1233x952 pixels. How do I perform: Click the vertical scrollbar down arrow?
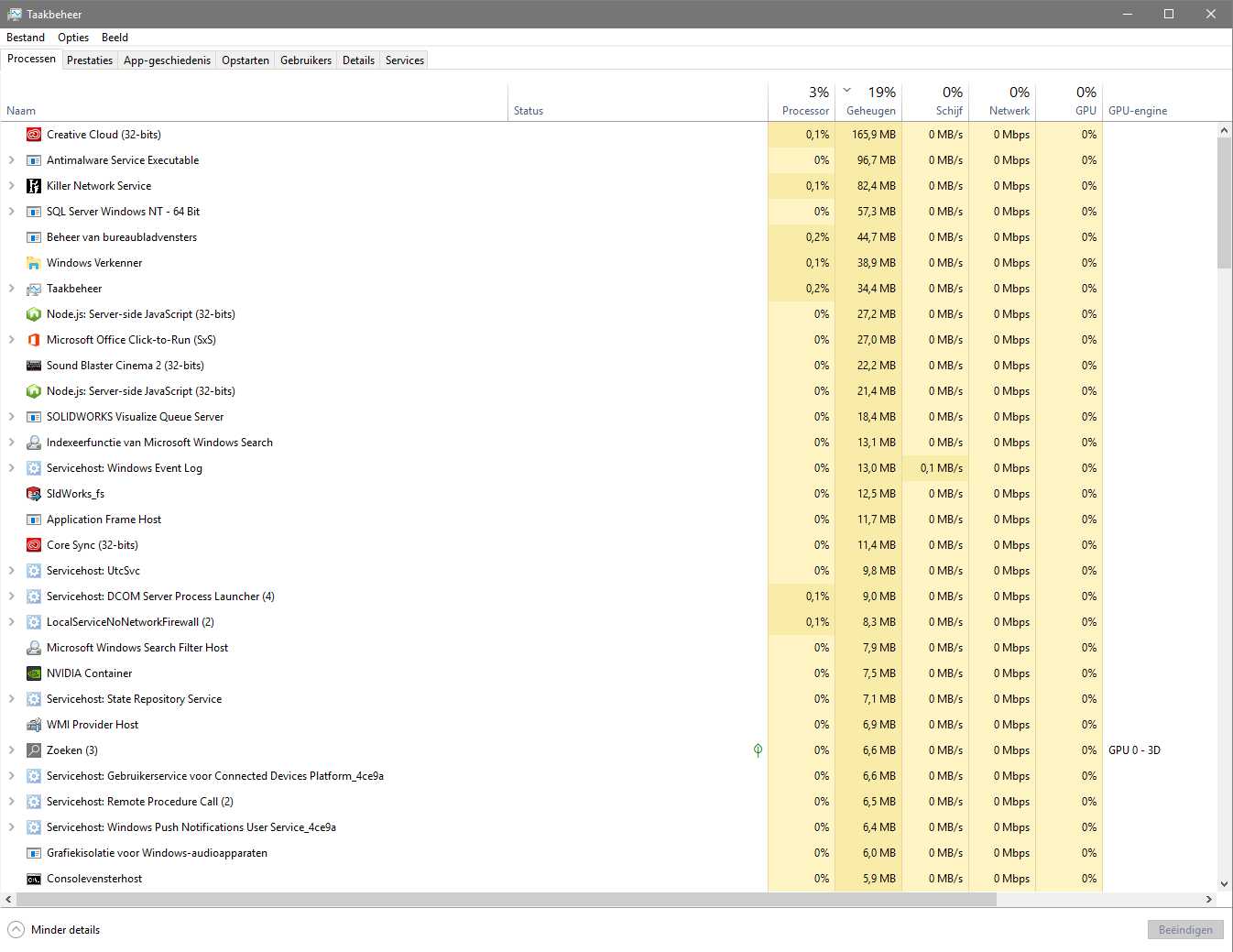[x=1224, y=884]
